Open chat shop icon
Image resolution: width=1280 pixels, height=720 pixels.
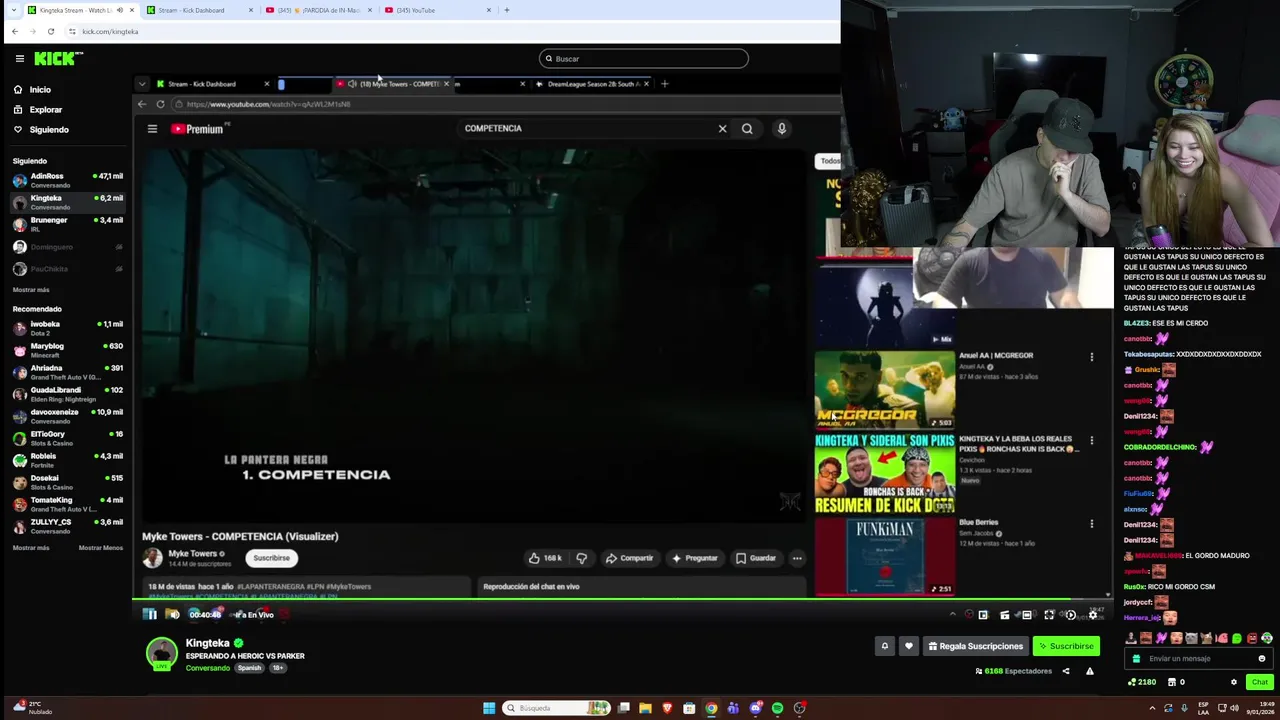1172,682
